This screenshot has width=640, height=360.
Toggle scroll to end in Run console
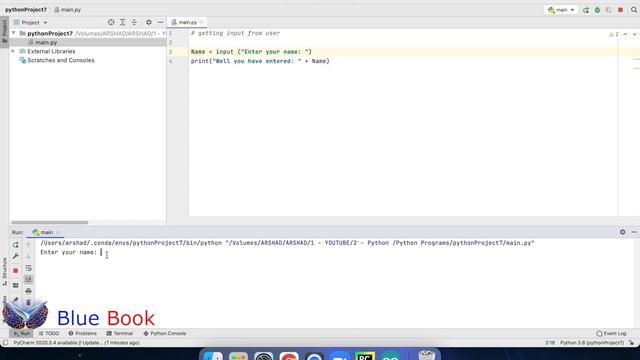28,280
